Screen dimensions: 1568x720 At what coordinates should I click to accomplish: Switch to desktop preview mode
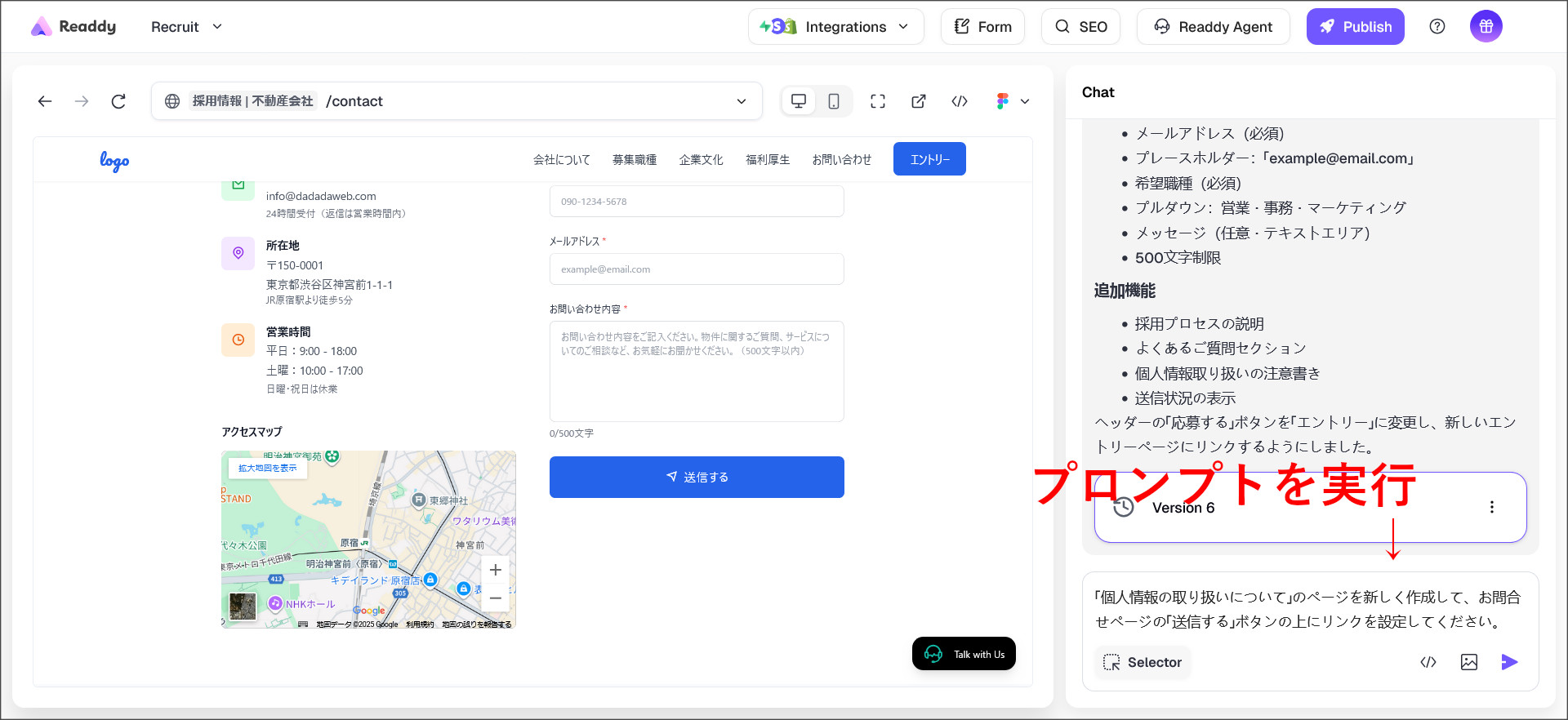pos(799,101)
